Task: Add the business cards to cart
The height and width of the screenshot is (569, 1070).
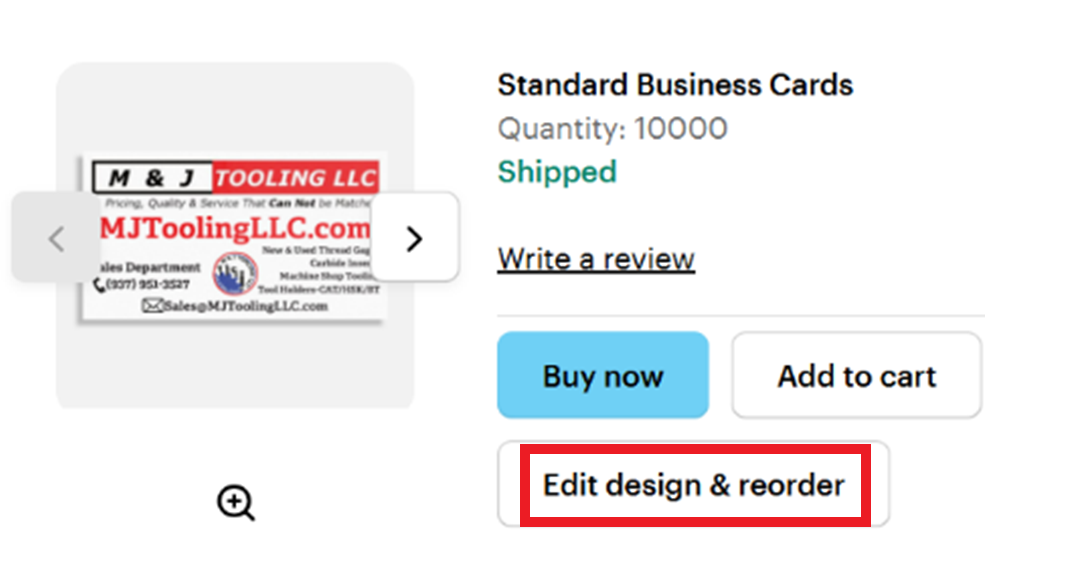Action: pyautogui.click(x=856, y=376)
